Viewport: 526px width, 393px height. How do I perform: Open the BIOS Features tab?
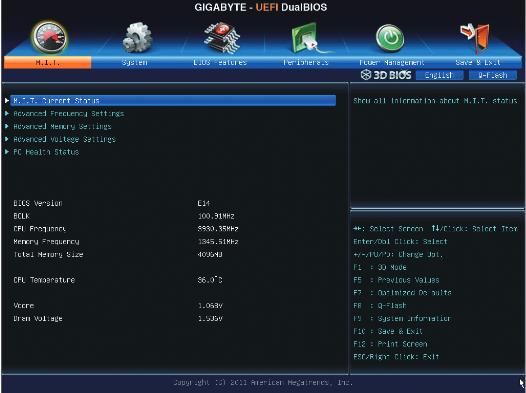pyautogui.click(x=220, y=63)
